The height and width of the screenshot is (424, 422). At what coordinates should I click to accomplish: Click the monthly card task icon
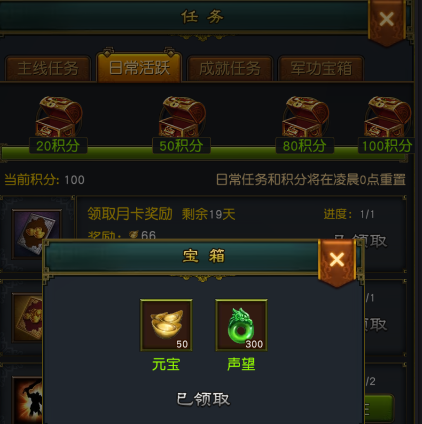(37, 234)
